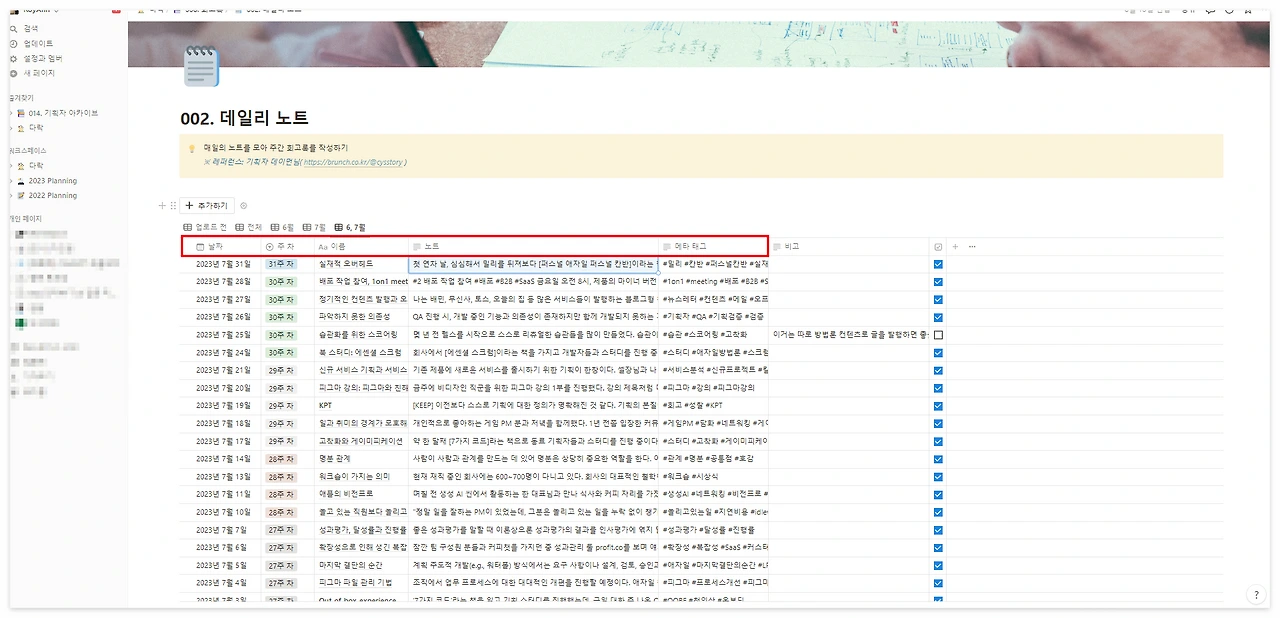Image resolution: width=1280 pixels, height=618 pixels.
Task: Click the plus add-block handle left of 추가하기
Action: coord(163,206)
